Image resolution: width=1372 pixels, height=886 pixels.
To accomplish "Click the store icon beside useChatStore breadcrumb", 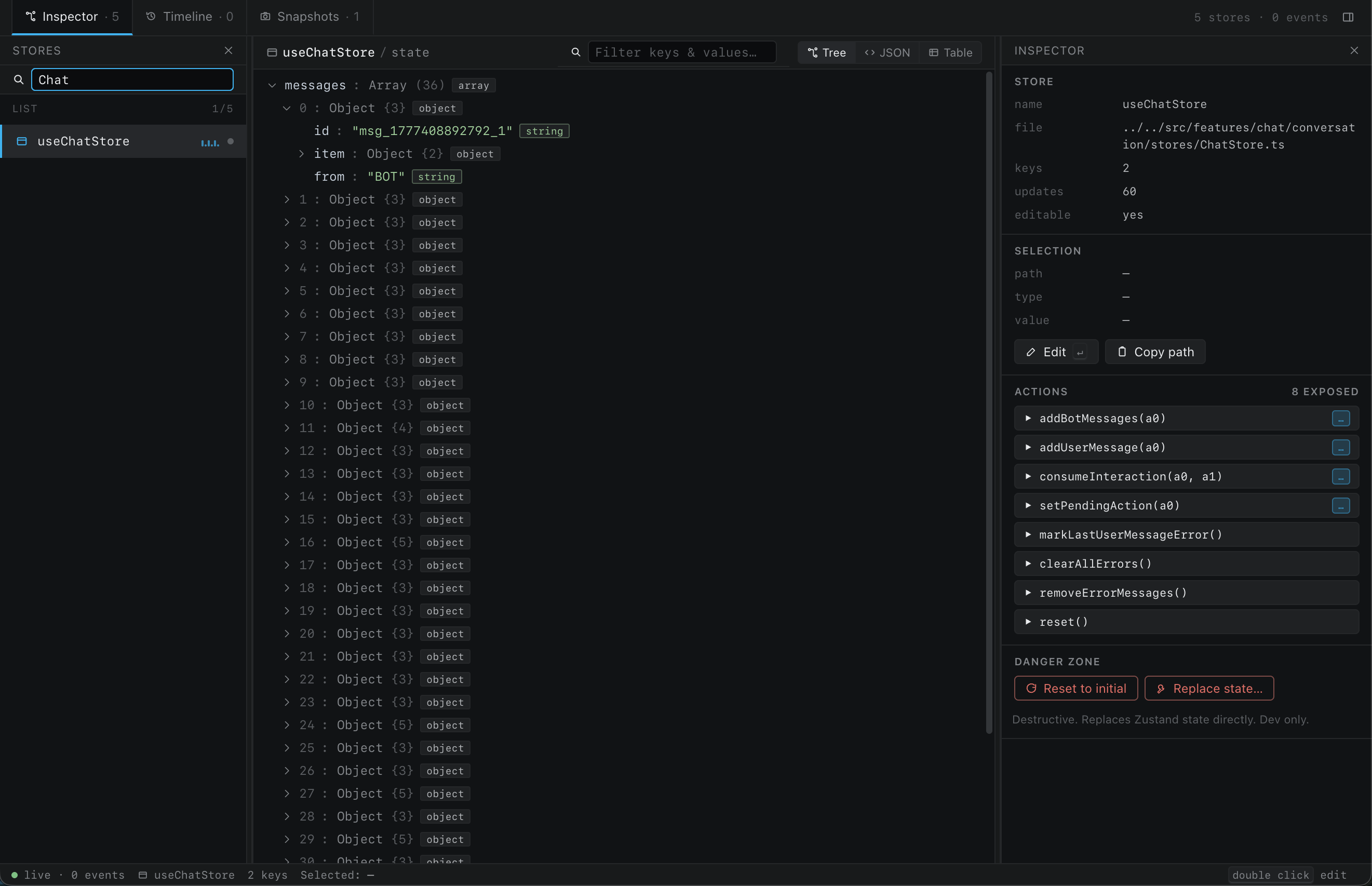I will tap(272, 52).
